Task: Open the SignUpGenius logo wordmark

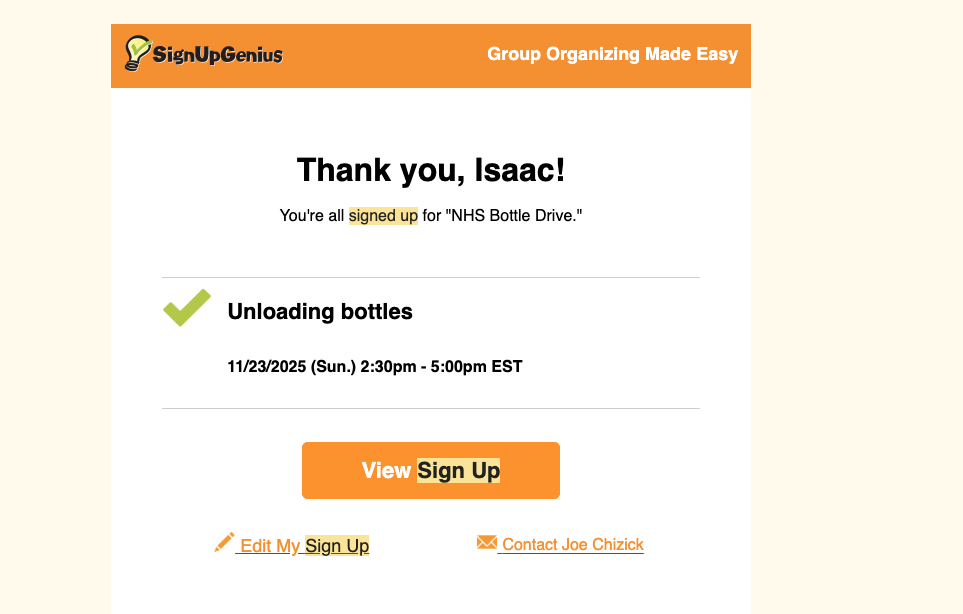Action: tap(218, 55)
